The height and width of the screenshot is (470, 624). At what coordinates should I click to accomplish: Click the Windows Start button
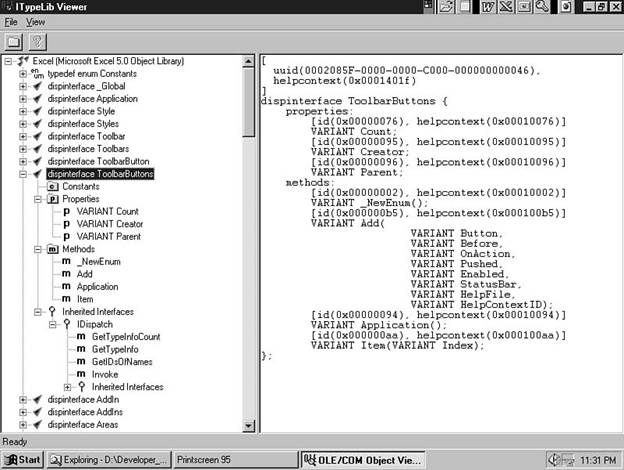point(23,459)
